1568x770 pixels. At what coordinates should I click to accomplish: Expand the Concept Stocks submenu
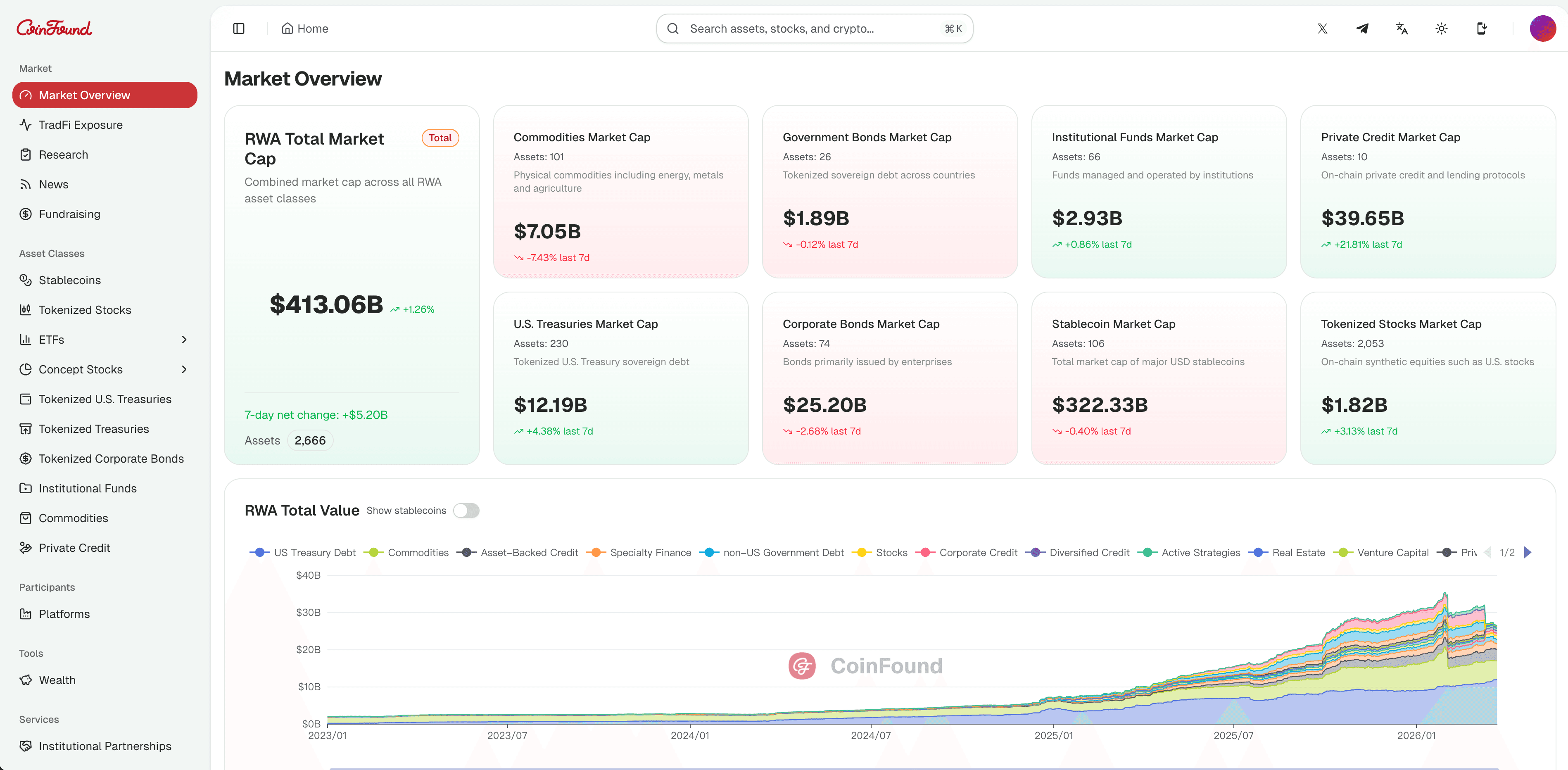[185, 369]
